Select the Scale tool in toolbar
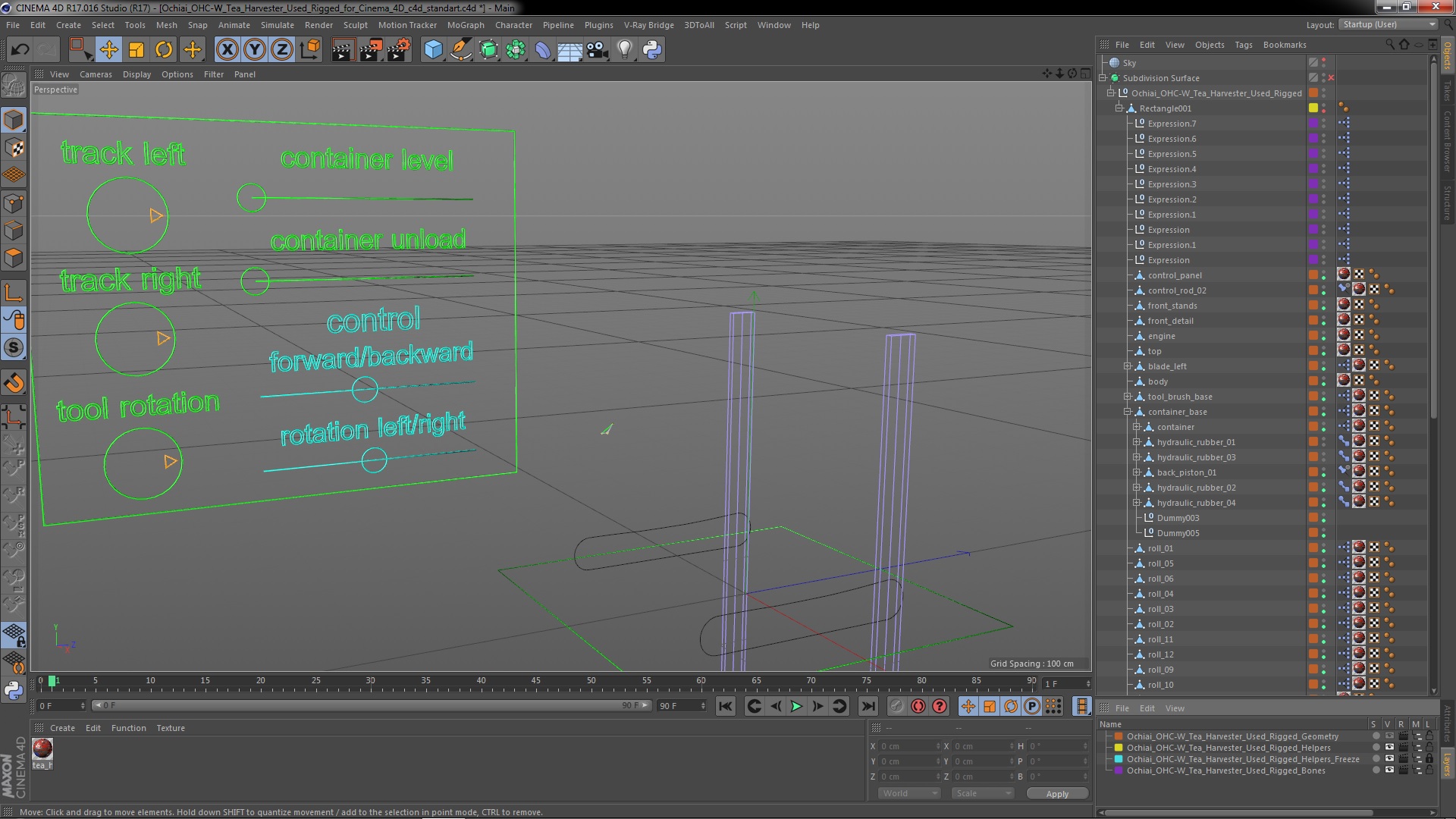The image size is (1456, 819). point(136,50)
